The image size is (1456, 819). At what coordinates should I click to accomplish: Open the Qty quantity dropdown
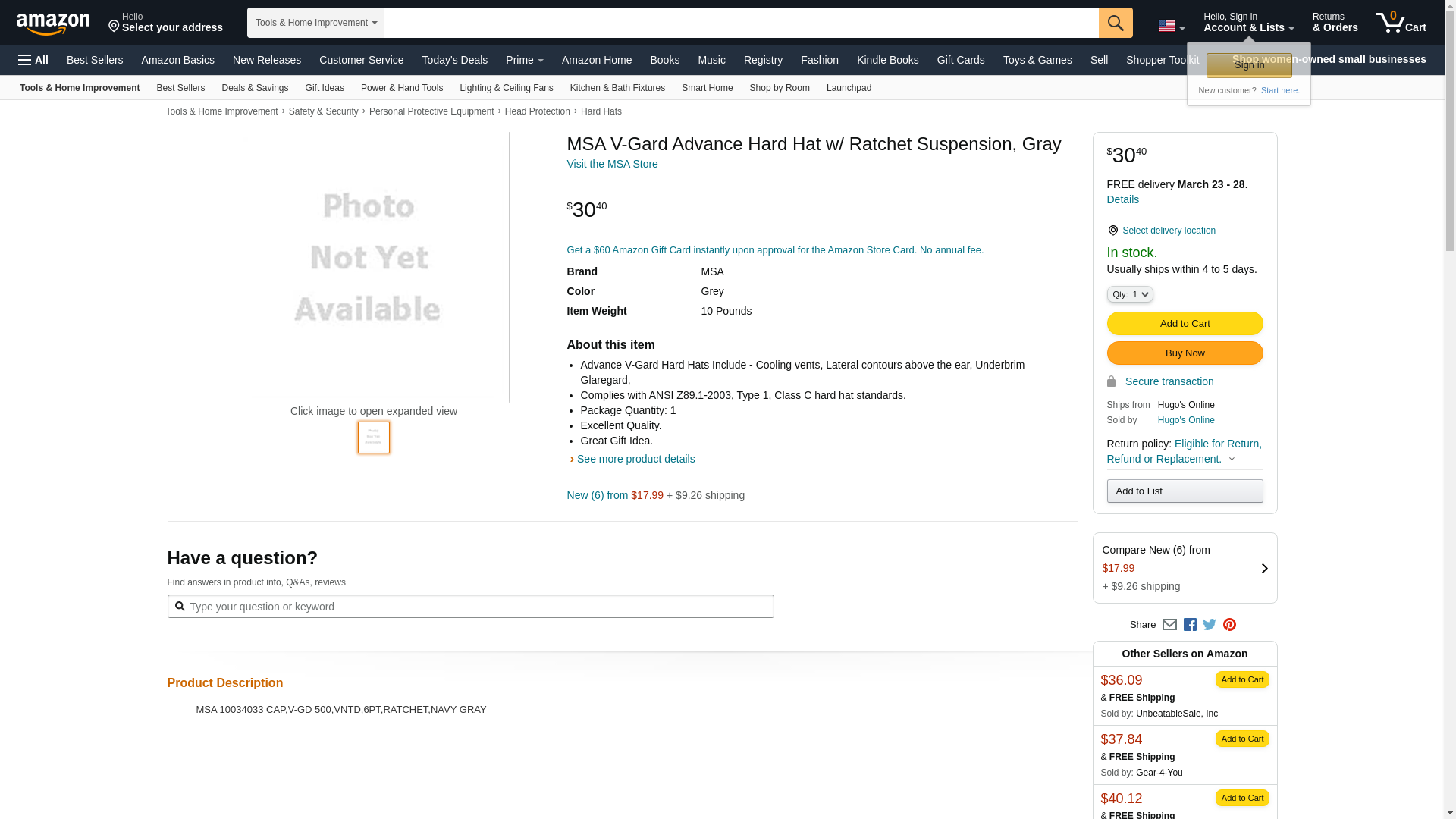[1130, 294]
